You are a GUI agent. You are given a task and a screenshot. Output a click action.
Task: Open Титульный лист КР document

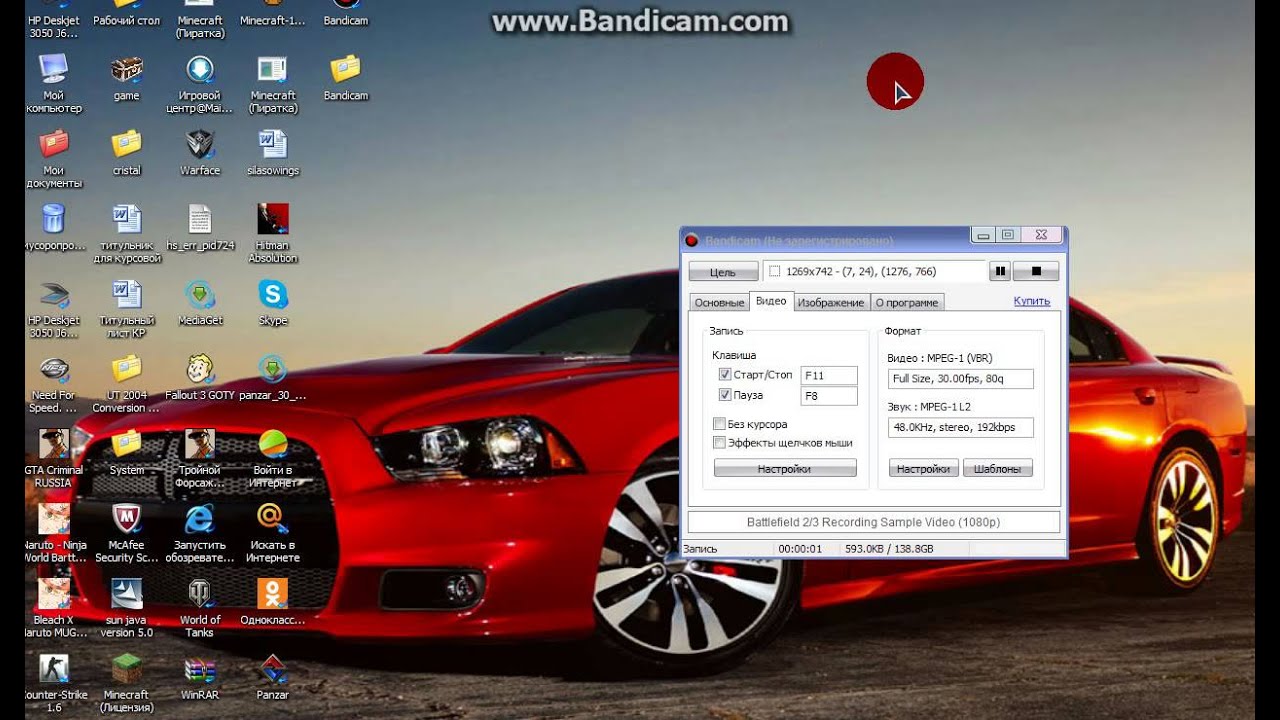tap(127, 308)
